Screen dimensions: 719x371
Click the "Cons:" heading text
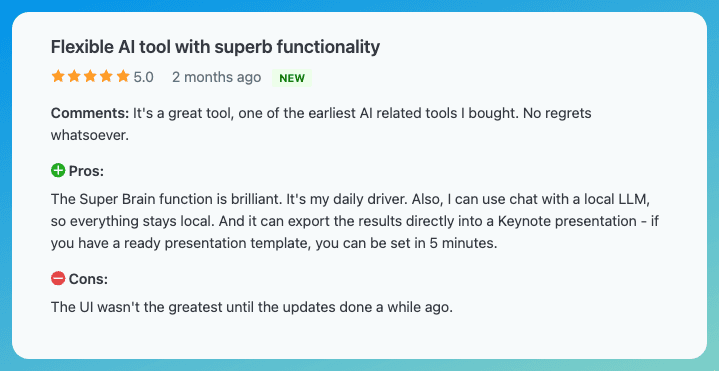(88, 279)
